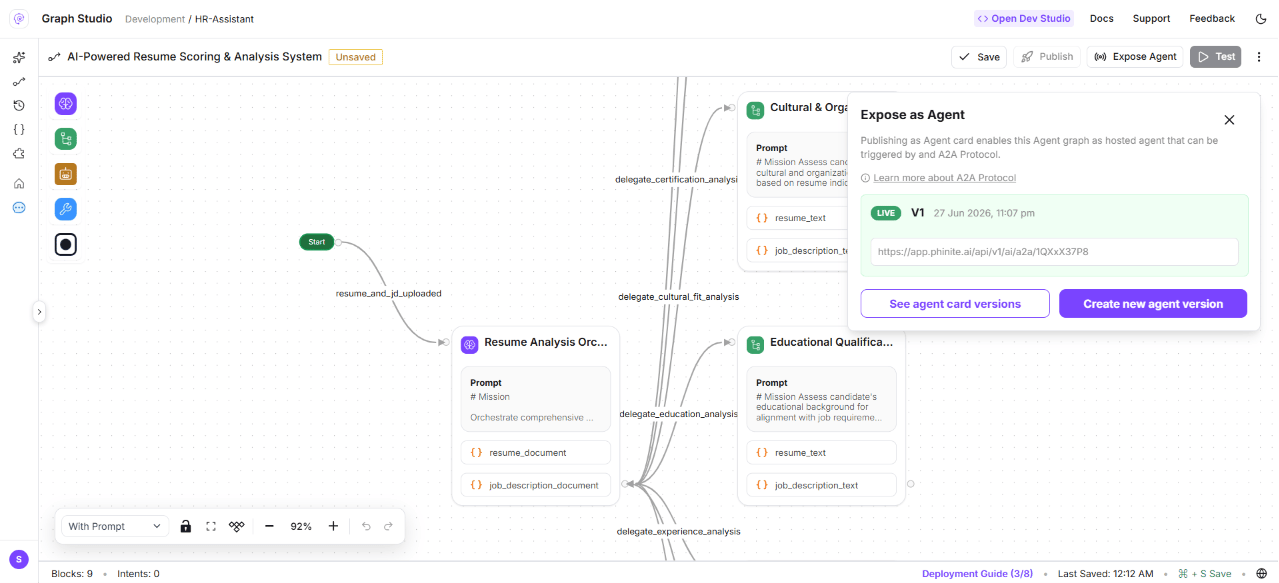Toggle dark mode with moon icon
This screenshot has height=583, width=1279.
[1260, 18]
